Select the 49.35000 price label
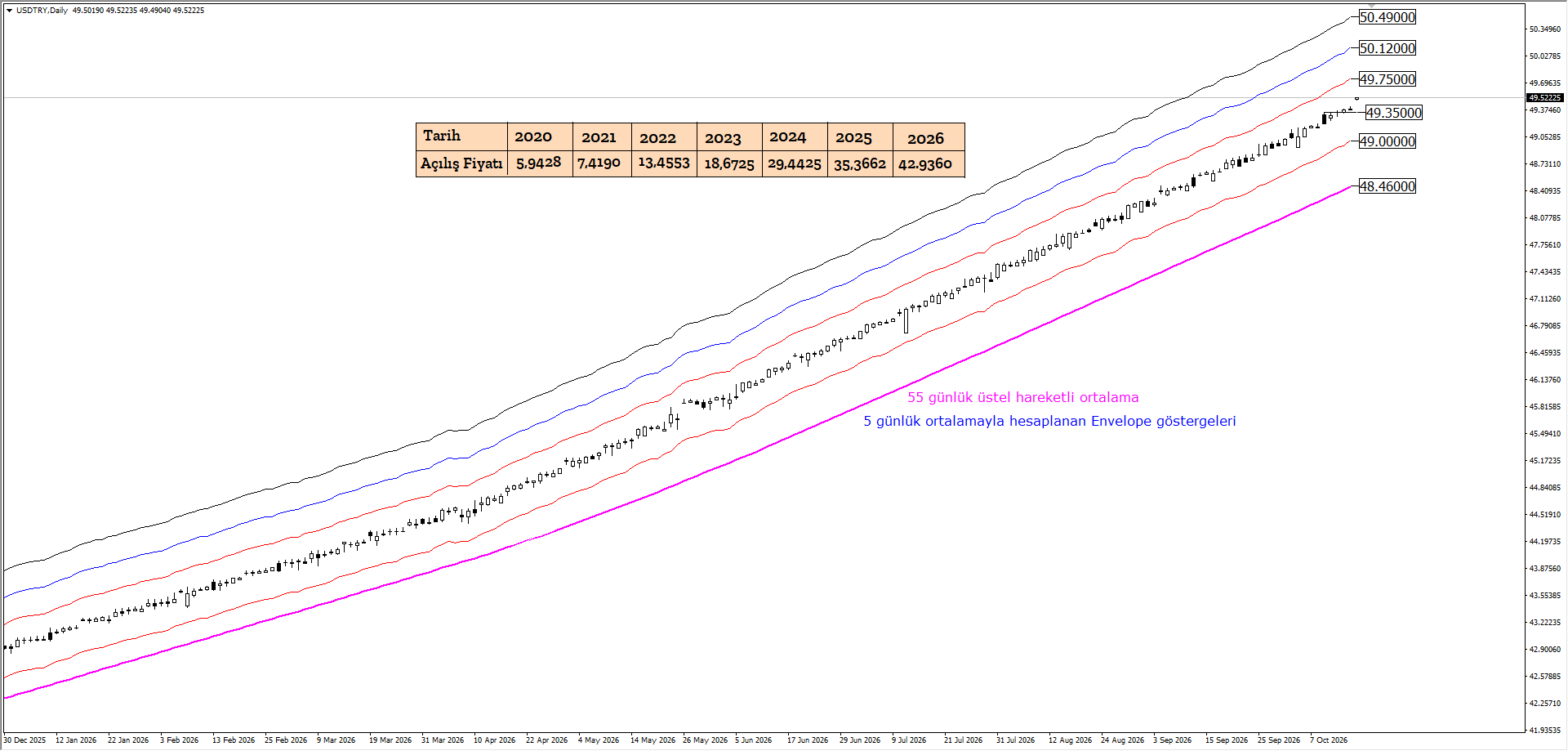 [1393, 113]
